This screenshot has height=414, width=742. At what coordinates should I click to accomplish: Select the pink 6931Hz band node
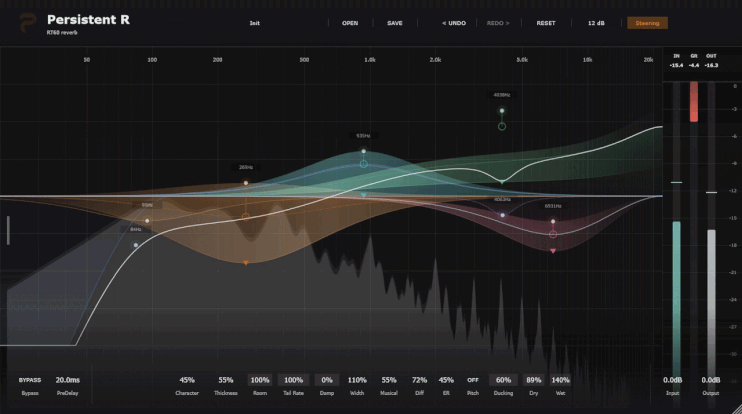click(553, 221)
